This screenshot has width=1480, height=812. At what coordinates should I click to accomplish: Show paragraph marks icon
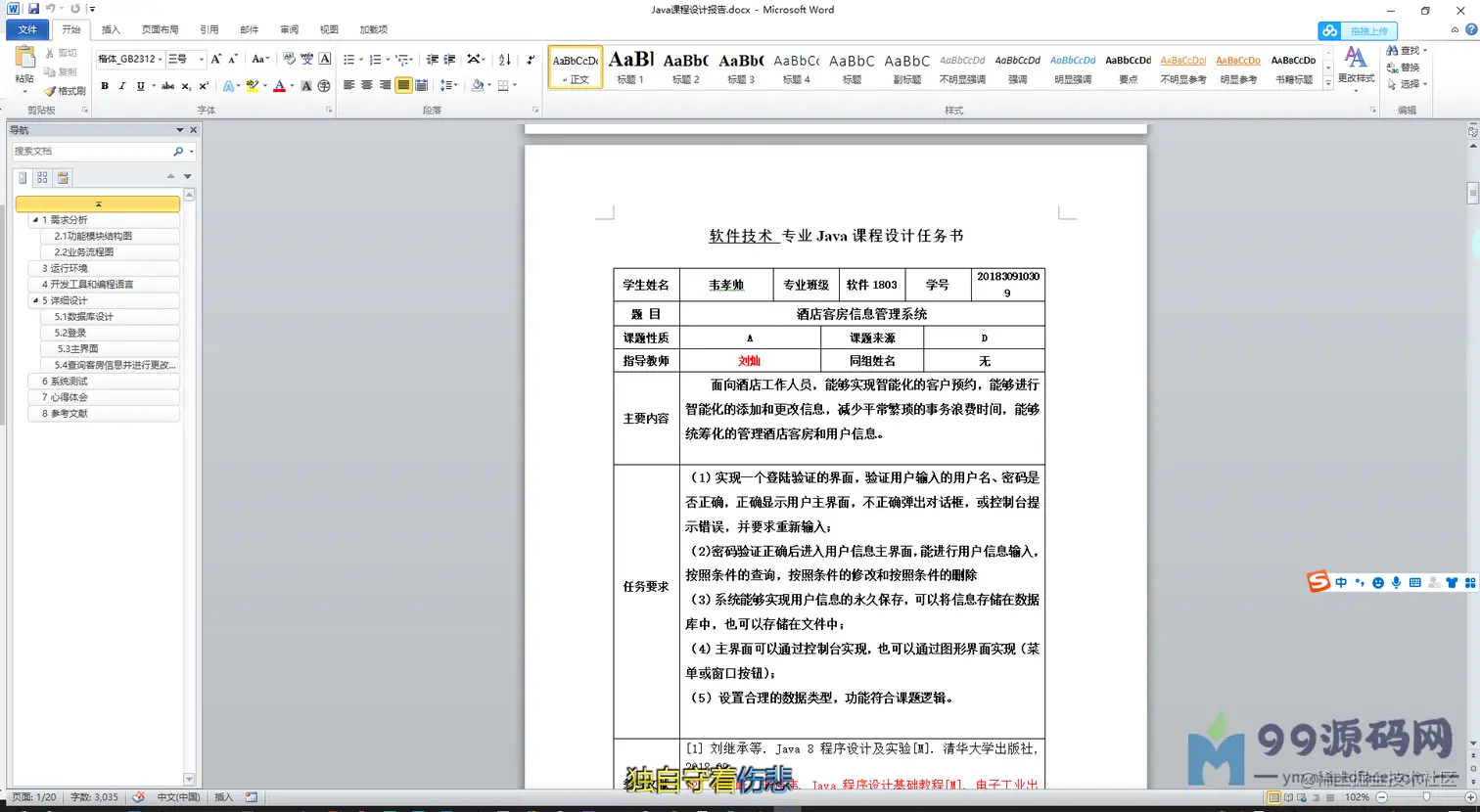[x=531, y=59]
